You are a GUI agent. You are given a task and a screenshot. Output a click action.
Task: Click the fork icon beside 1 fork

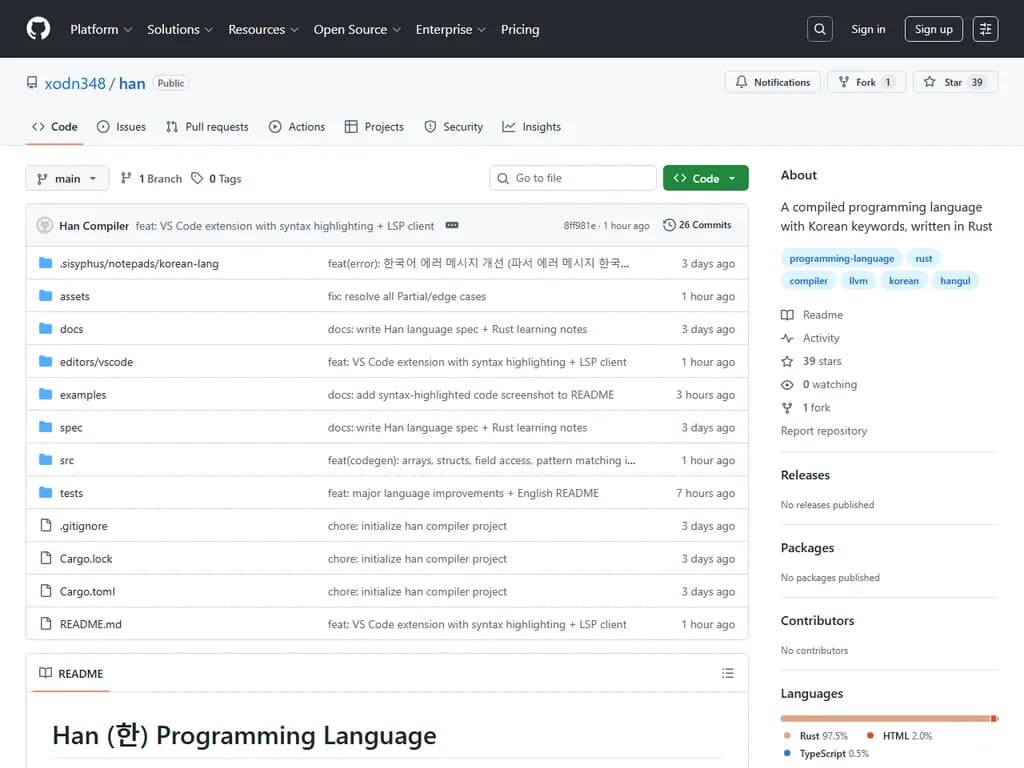point(786,407)
